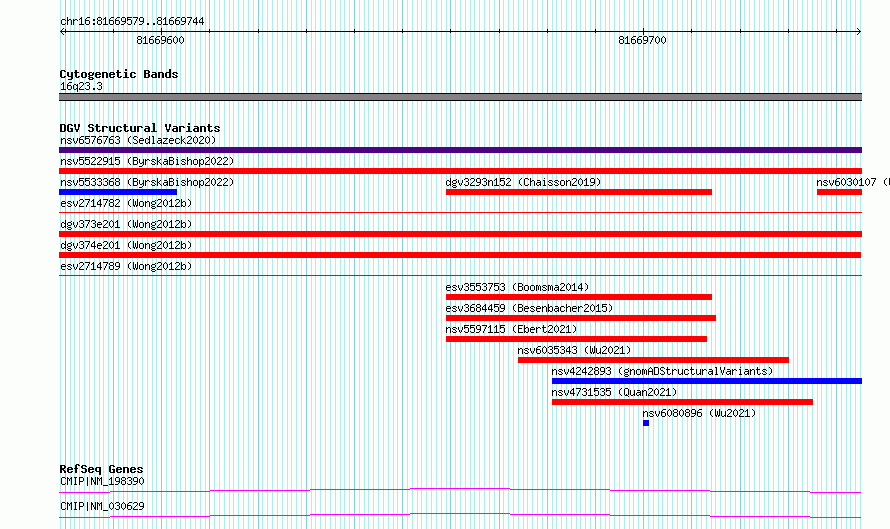Click the red nsv6035343 variant bar
890x529 pixels.
pyautogui.click(x=653, y=360)
